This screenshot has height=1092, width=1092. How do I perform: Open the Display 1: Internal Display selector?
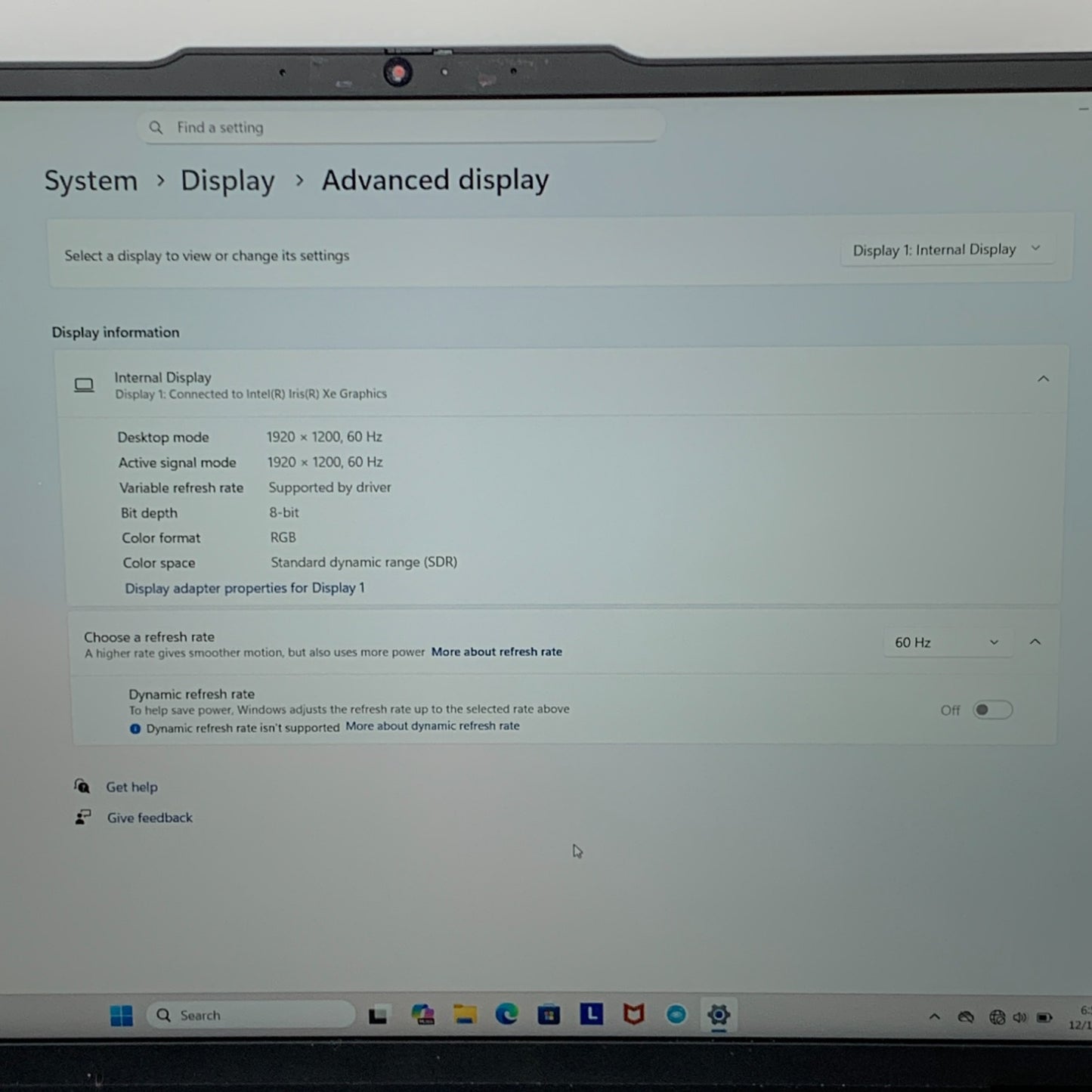tap(948, 249)
